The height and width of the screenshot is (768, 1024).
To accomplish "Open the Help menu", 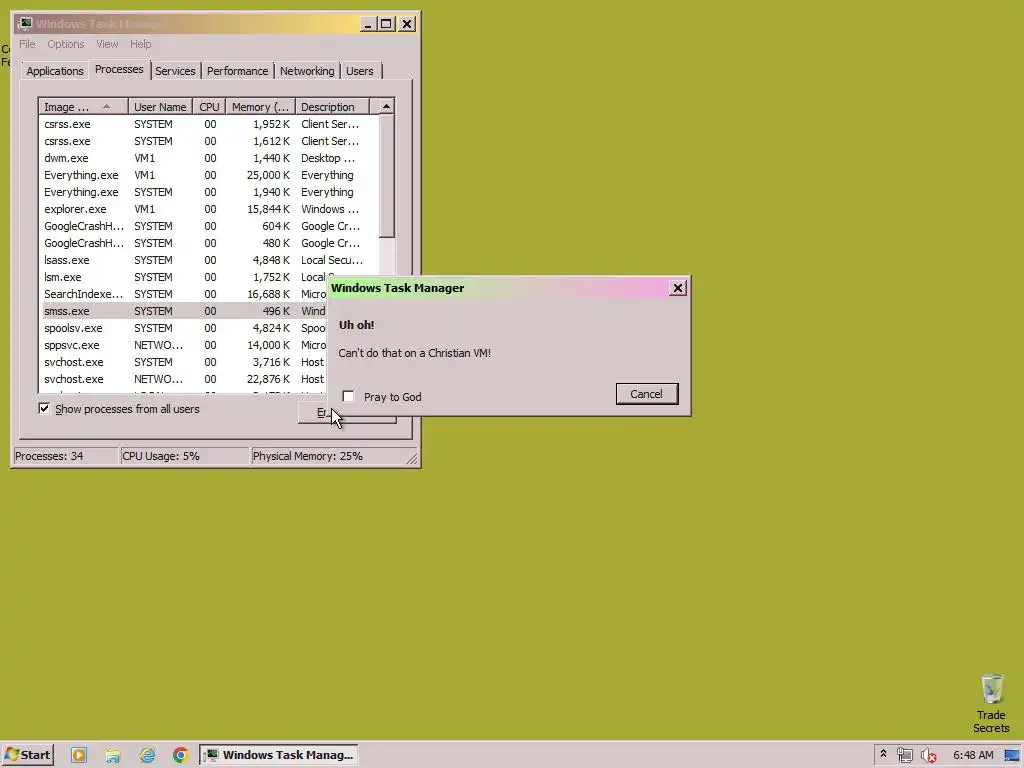I will pyautogui.click(x=140, y=44).
